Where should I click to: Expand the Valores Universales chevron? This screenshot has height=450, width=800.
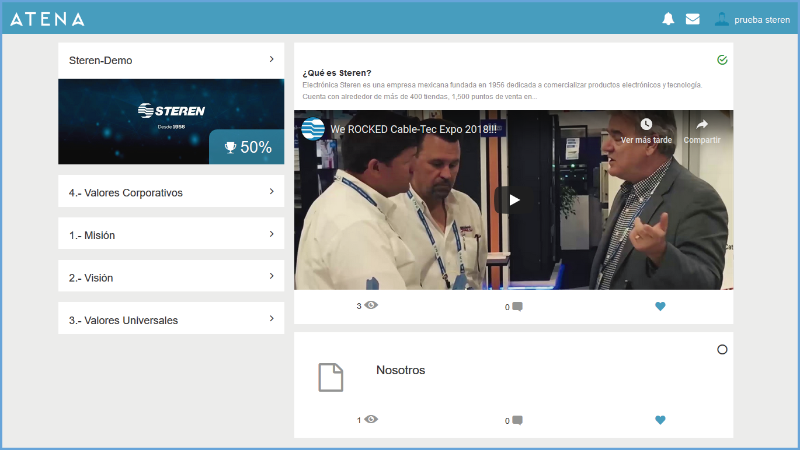coord(271,318)
